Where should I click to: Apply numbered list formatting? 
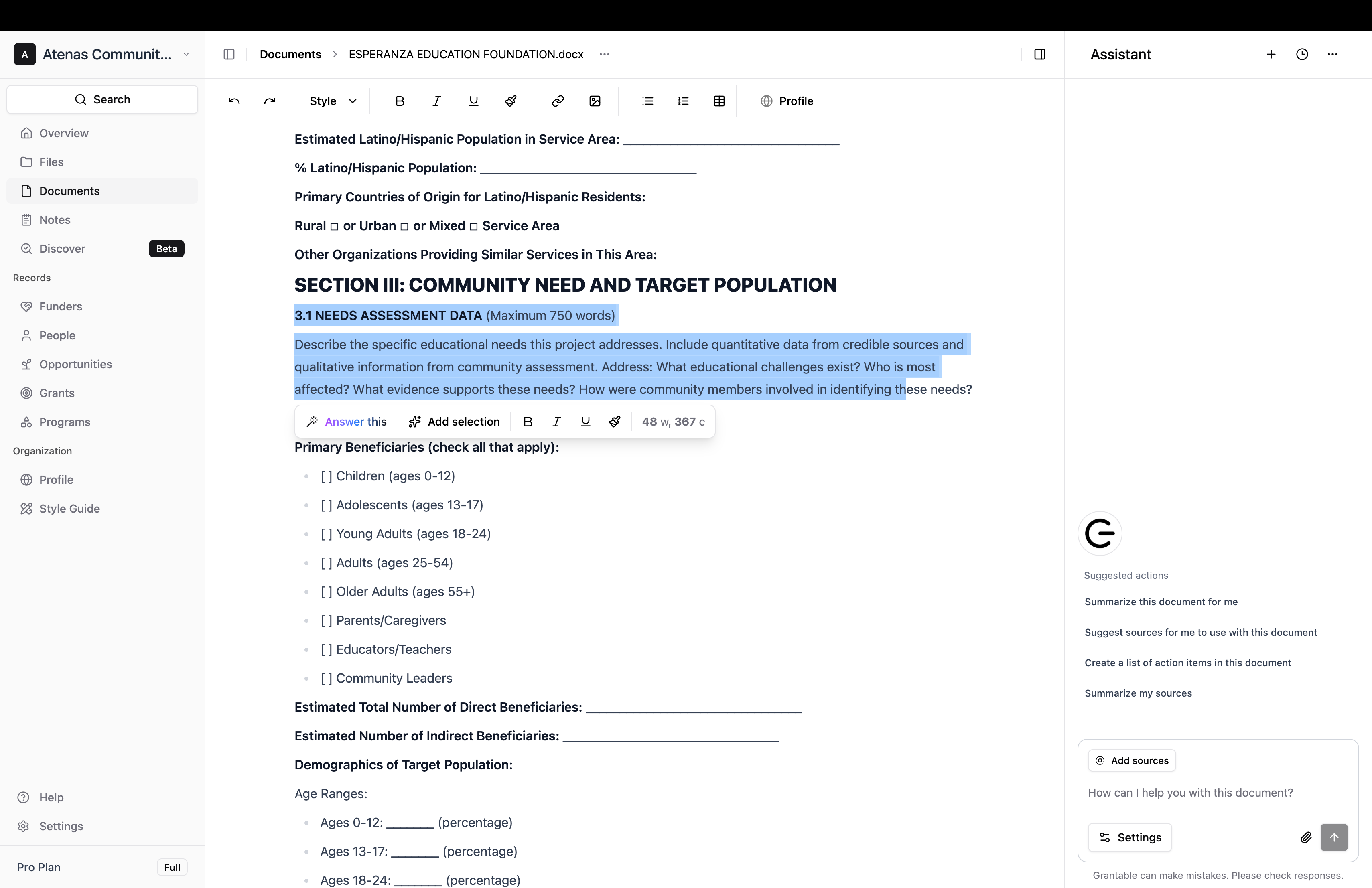coord(683,101)
